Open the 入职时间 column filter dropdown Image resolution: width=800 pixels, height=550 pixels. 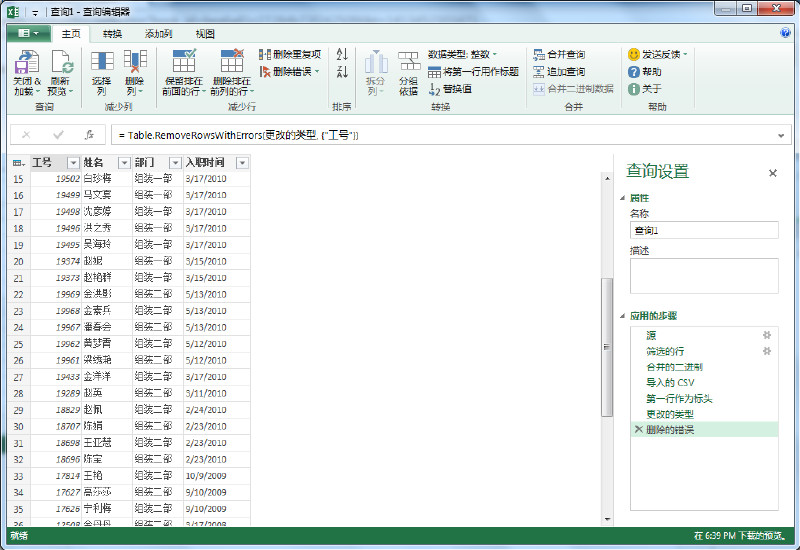tap(242, 163)
